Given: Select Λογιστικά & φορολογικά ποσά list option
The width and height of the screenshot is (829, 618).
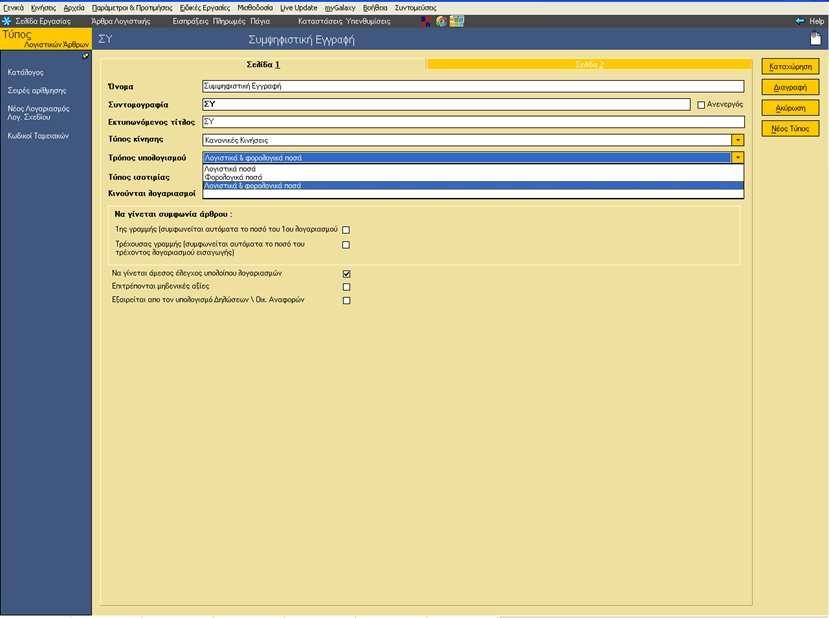Looking at the screenshot, I should 473,186.
